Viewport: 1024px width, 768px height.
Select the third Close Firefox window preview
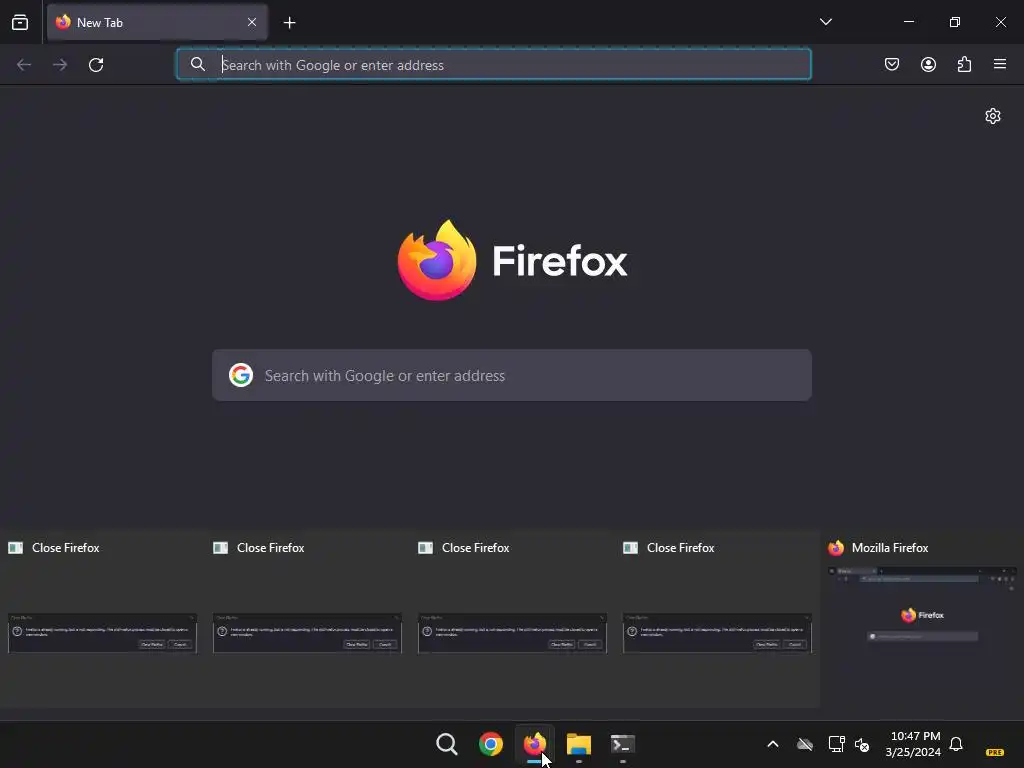(513, 617)
